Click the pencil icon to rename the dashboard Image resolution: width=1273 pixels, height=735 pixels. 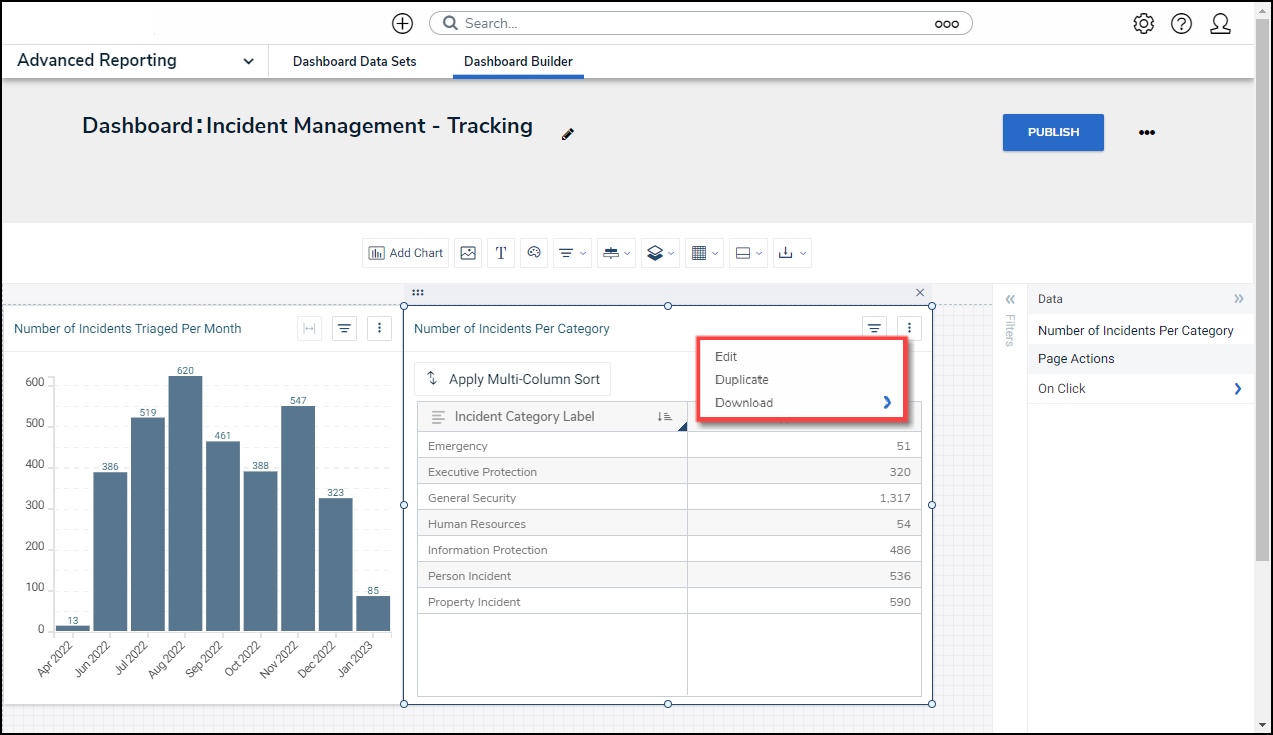[568, 134]
